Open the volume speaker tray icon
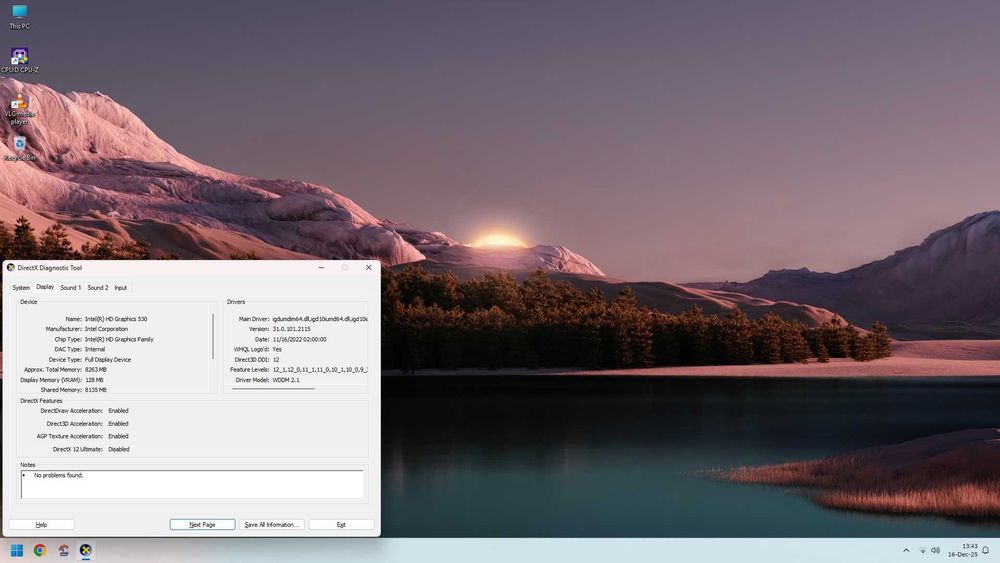Image resolution: width=1000 pixels, height=563 pixels. [936, 550]
